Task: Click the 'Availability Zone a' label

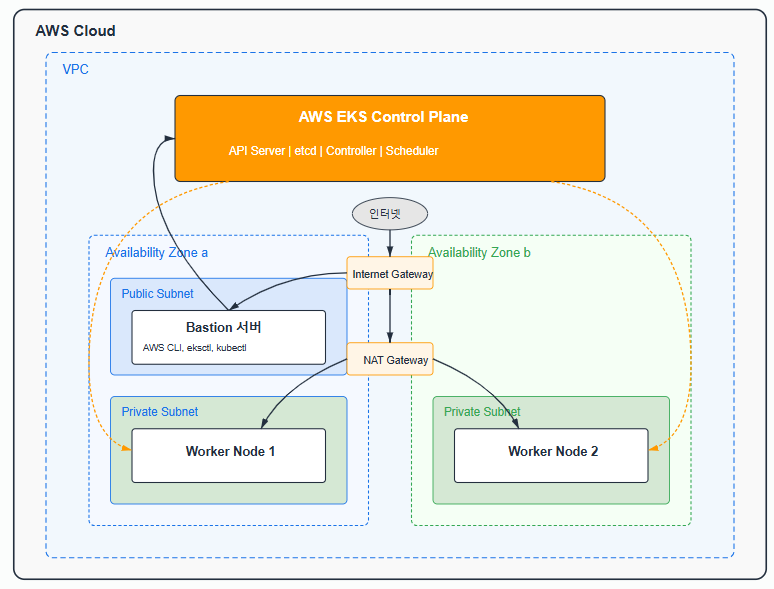Action: (x=156, y=252)
